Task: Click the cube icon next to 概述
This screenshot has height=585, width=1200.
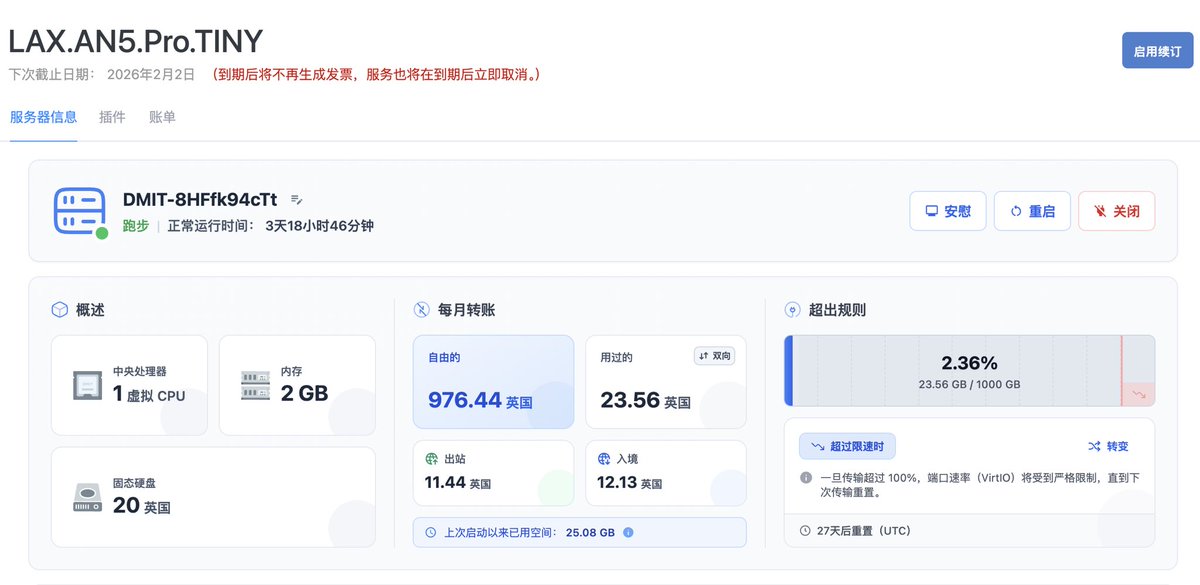Action: [59, 310]
